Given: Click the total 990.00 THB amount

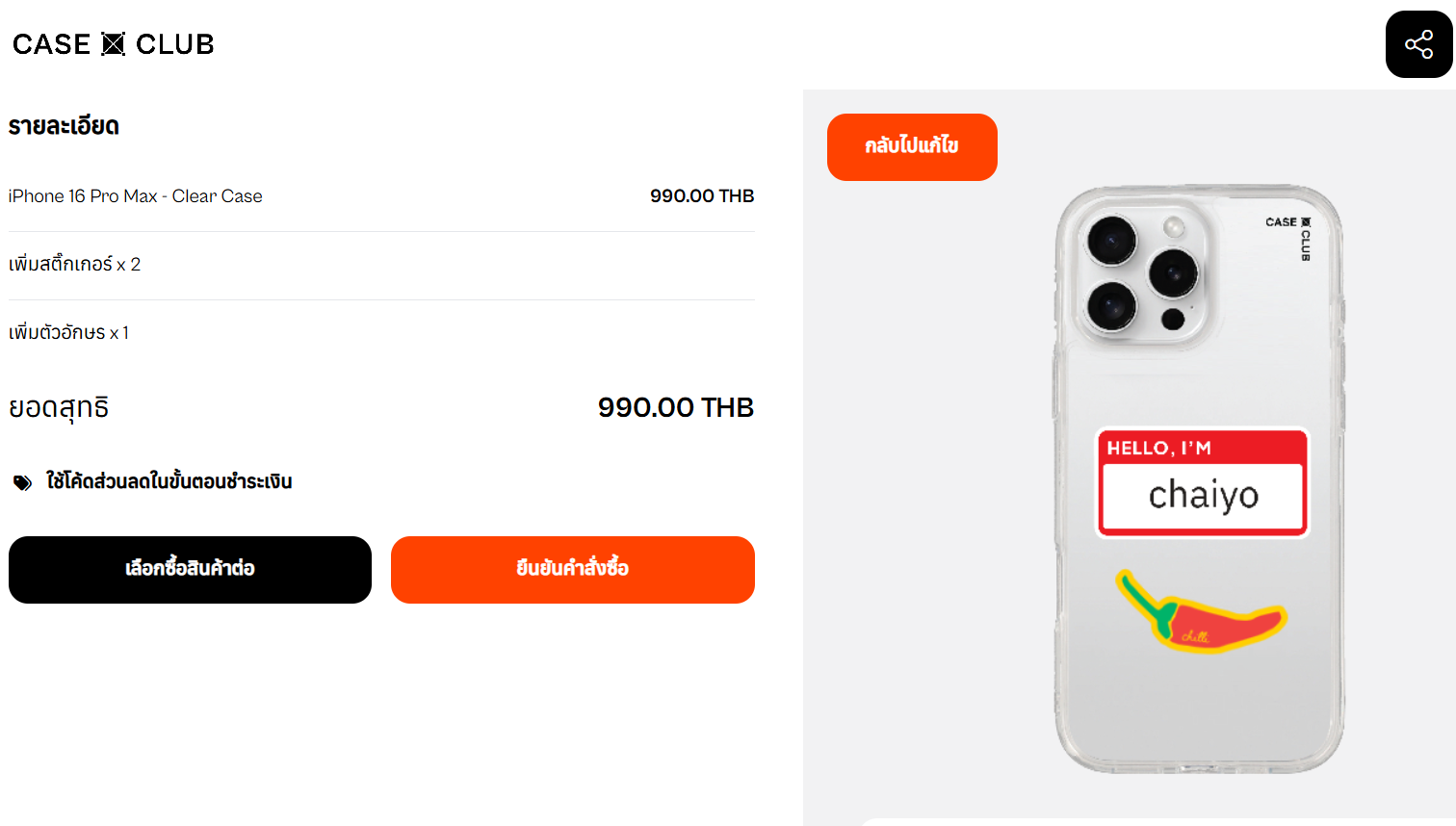Looking at the screenshot, I should point(676,407).
